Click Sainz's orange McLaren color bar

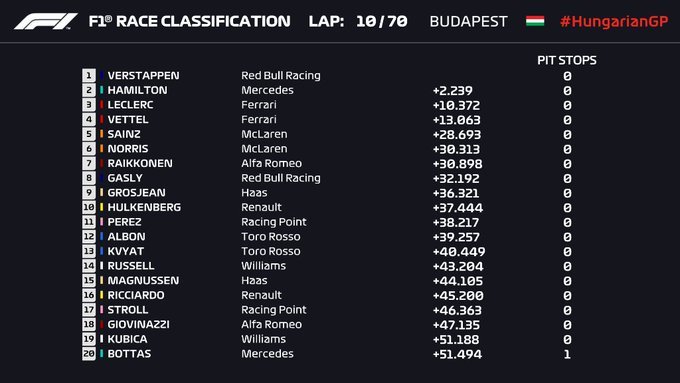101,134
